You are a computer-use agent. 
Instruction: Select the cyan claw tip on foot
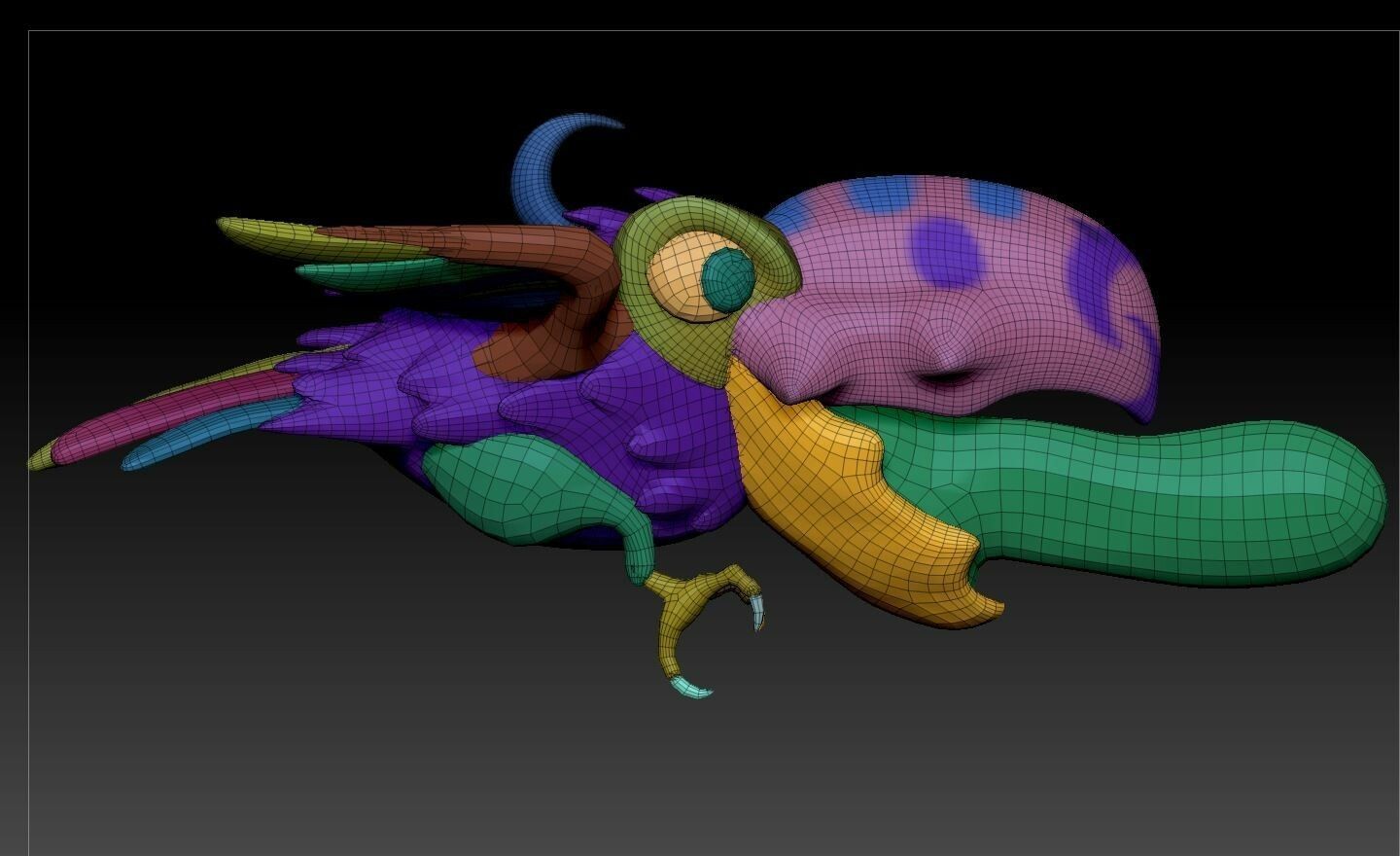(691, 690)
